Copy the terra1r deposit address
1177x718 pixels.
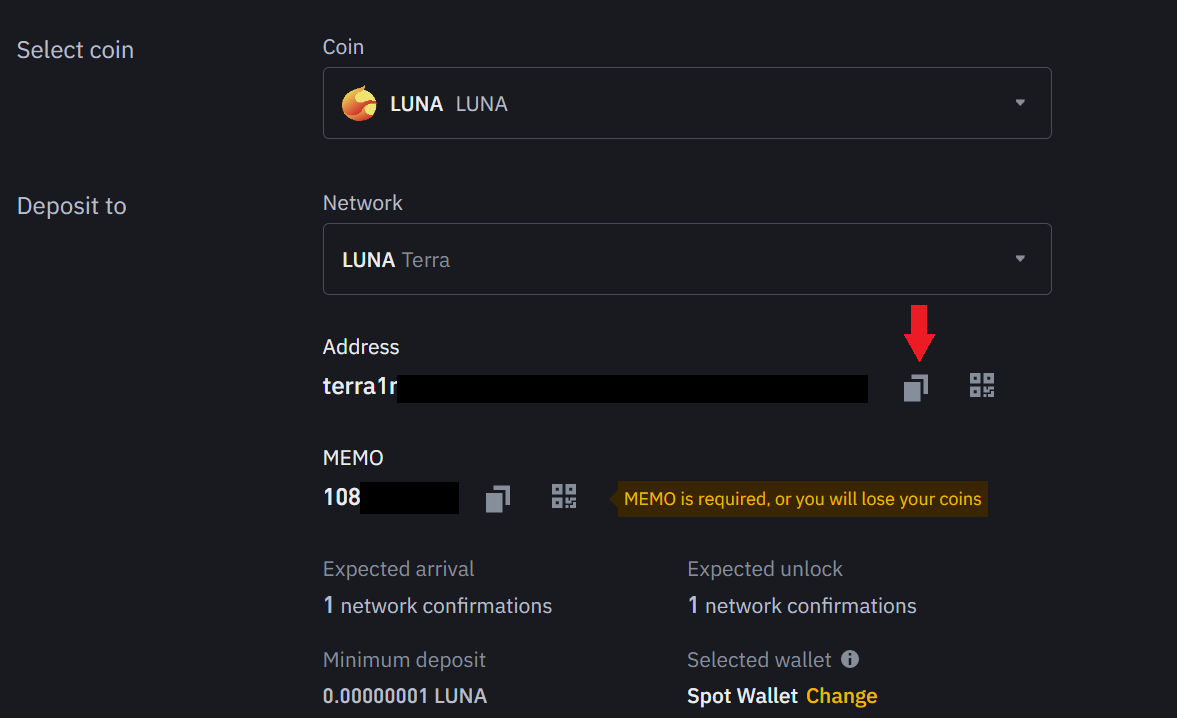tap(915, 387)
